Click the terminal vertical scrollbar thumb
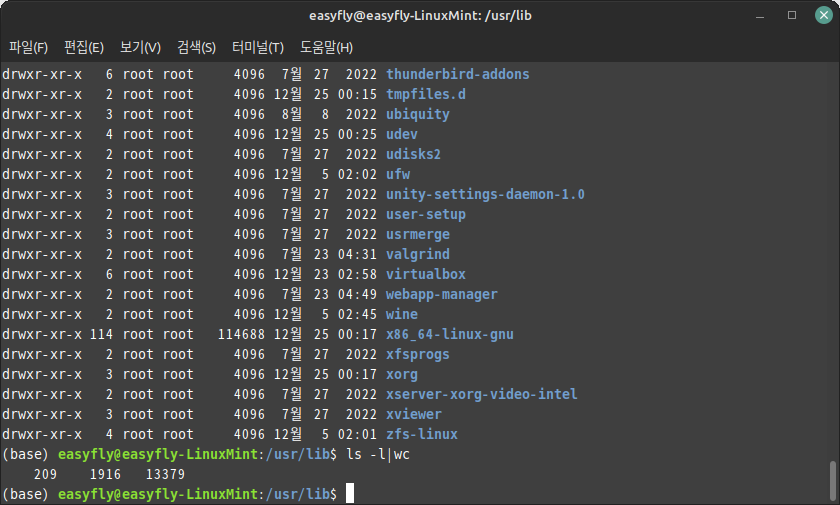The height and width of the screenshot is (505, 840). coord(833,480)
